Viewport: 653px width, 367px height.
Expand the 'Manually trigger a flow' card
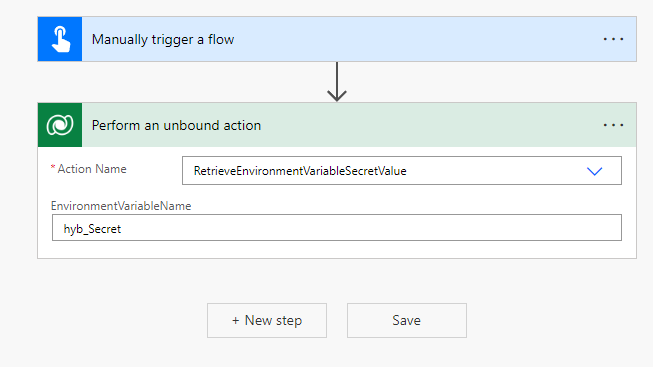click(337, 39)
